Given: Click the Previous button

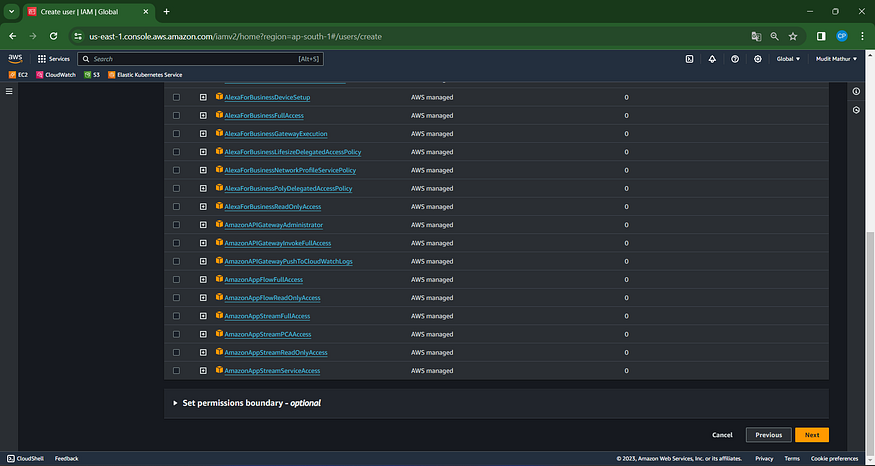Looking at the screenshot, I should pos(768,435).
